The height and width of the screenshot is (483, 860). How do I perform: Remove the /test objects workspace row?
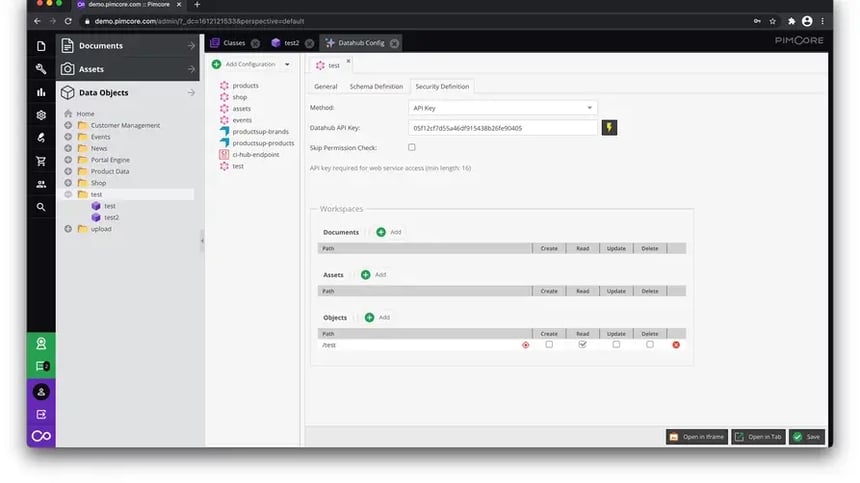(x=676, y=345)
